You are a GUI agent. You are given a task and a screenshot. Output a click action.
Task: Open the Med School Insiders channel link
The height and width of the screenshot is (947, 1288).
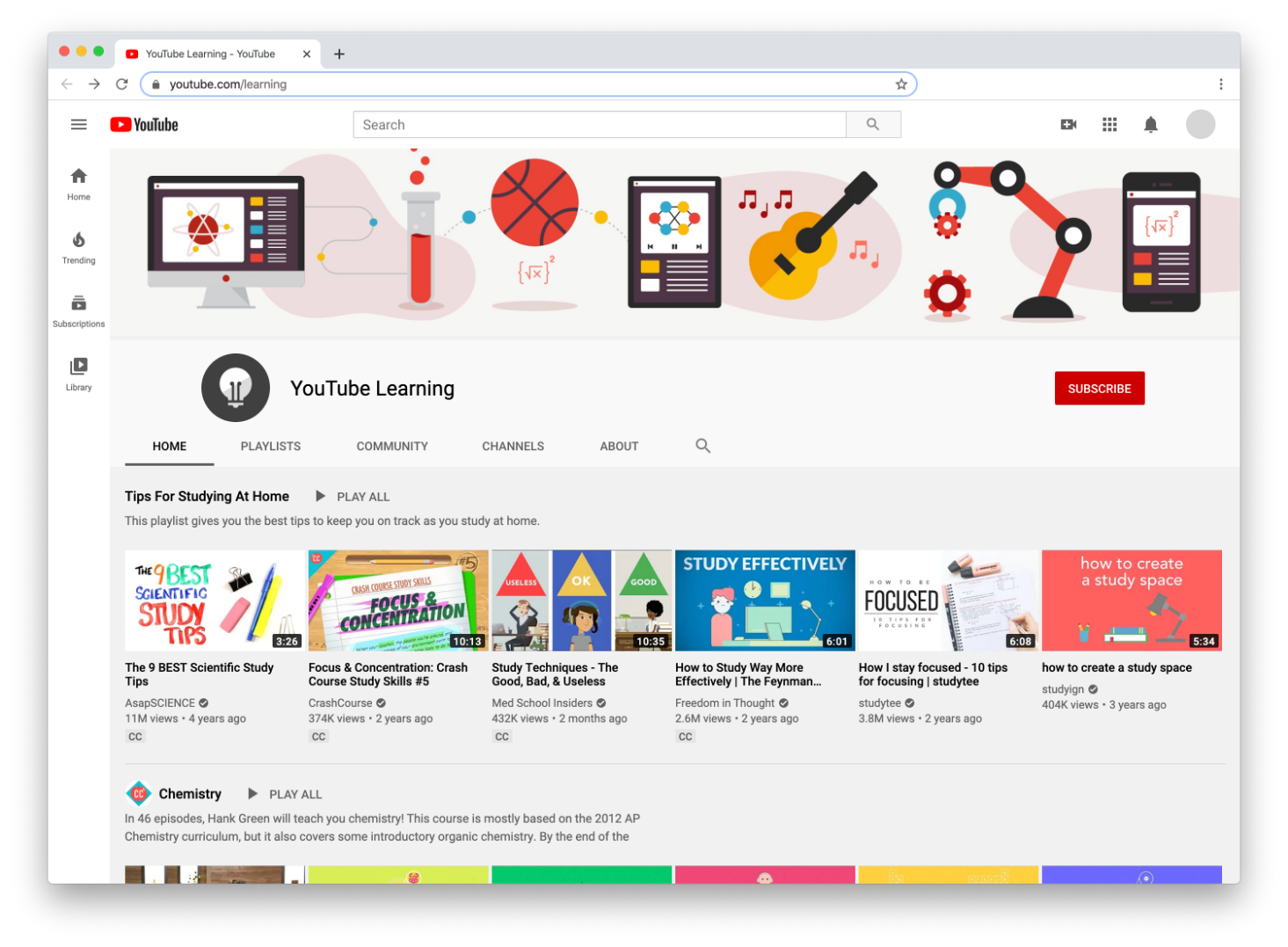(x=542, y=703)
